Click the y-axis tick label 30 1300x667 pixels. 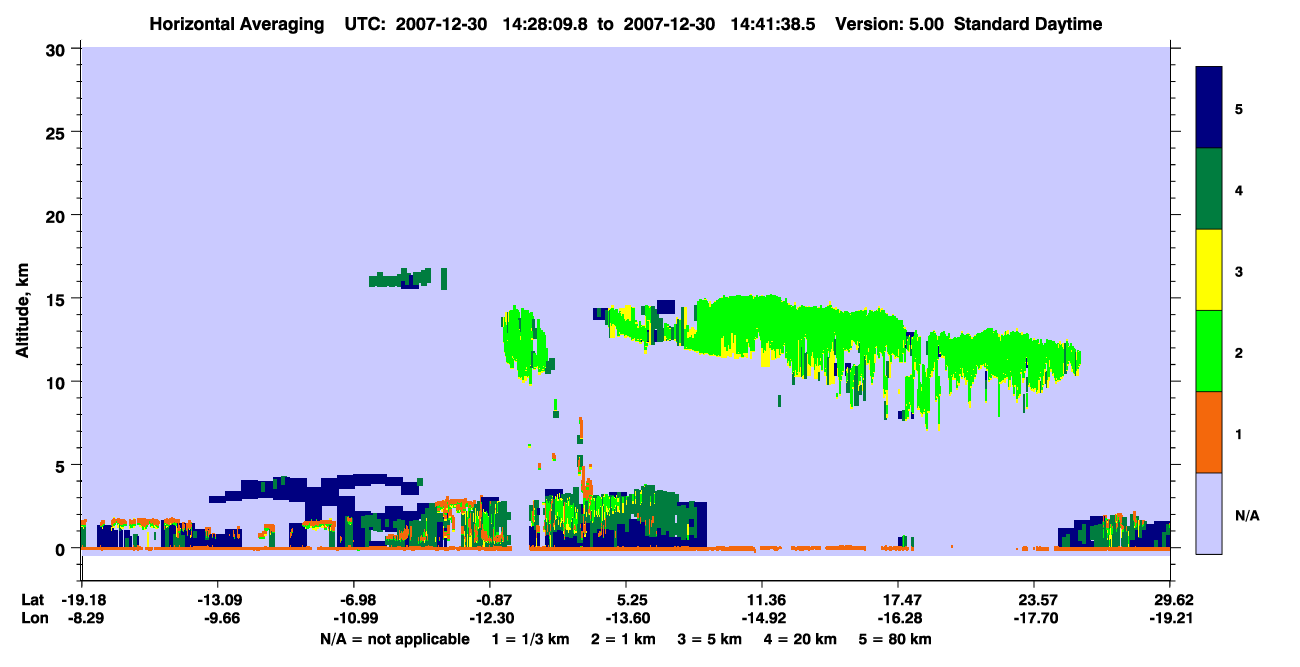(58, 48)
